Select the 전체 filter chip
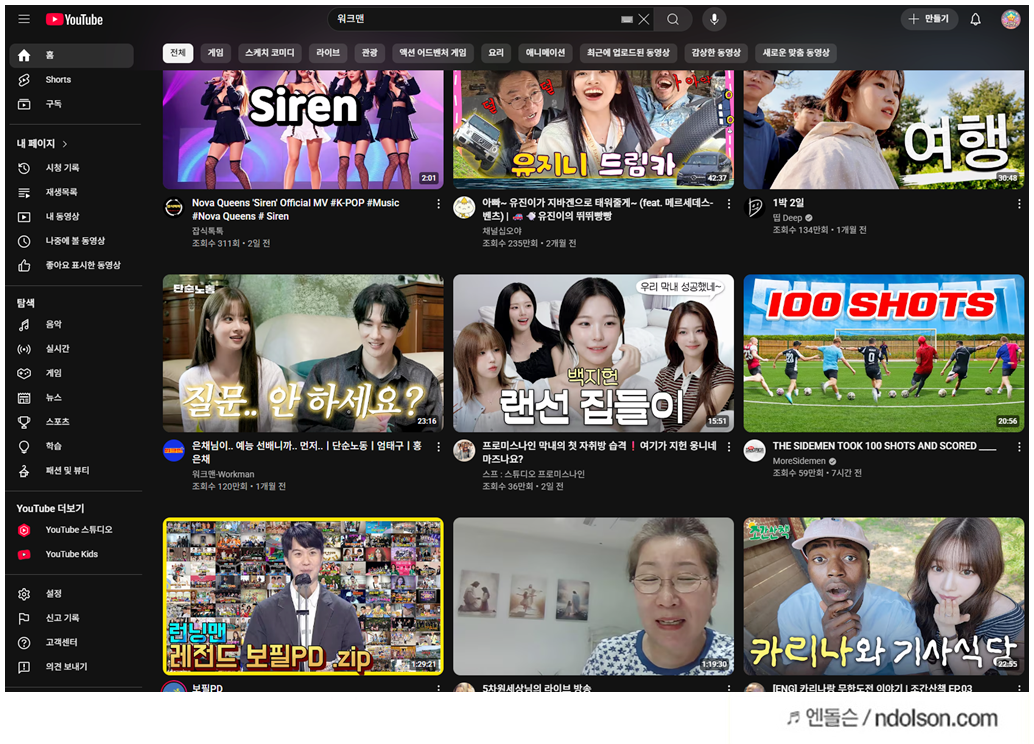 [x=178, y=53]
